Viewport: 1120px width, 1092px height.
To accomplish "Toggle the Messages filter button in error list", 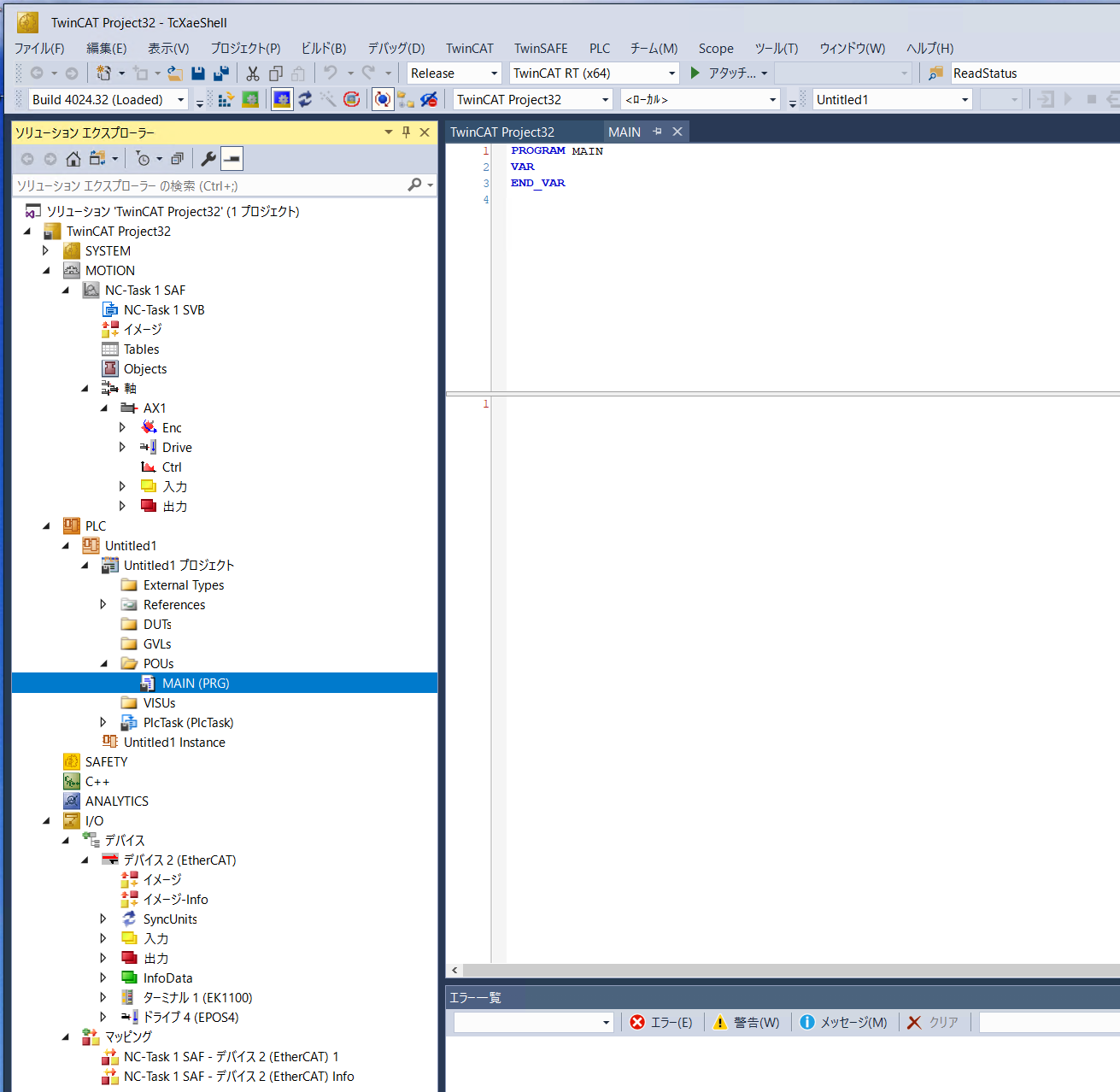I will click(844, 1022).
